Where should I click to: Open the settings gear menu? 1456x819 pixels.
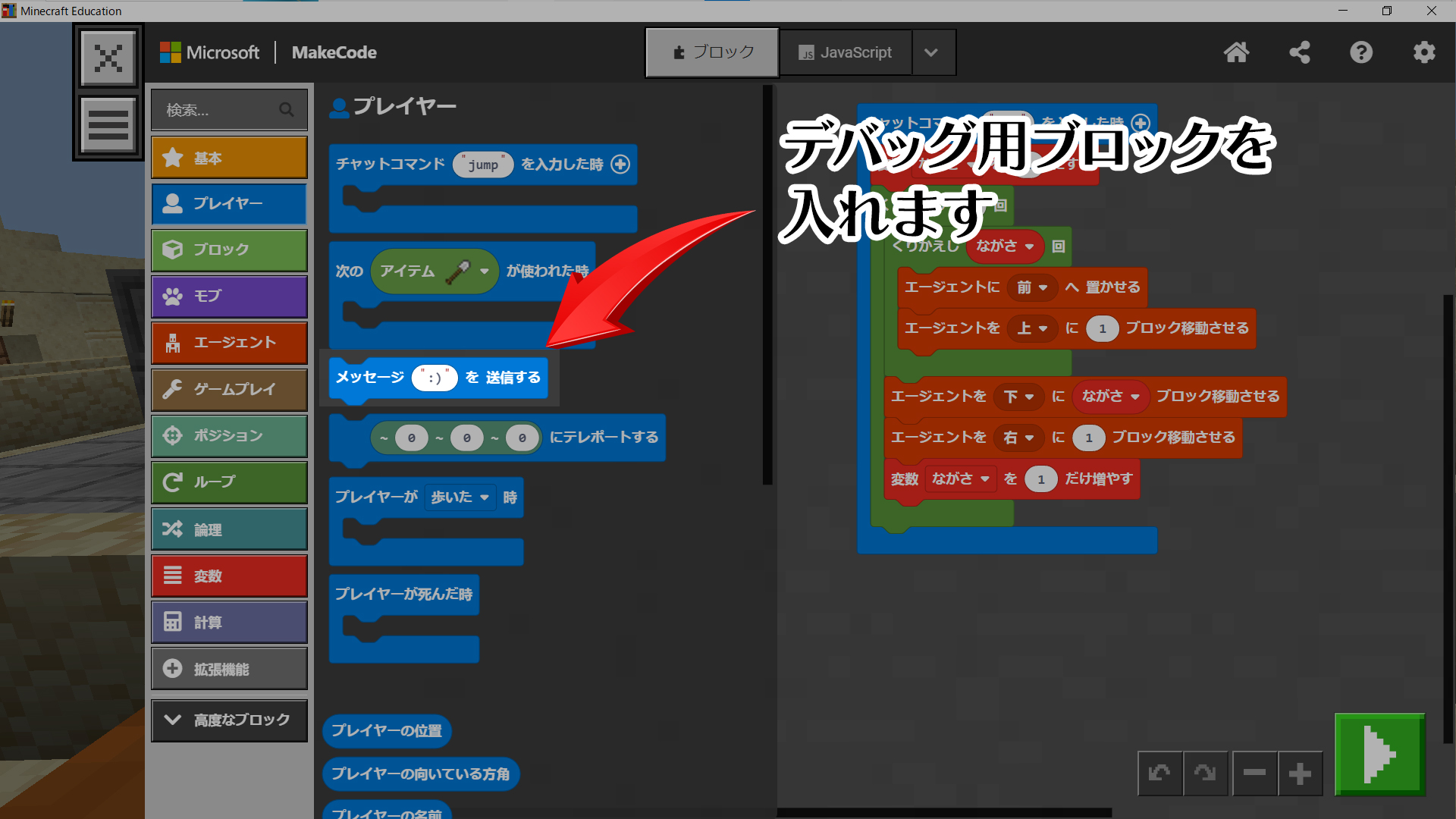(1423, 52)
